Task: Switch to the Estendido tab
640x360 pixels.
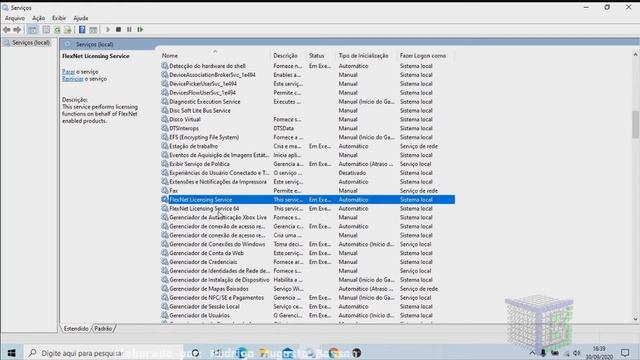Action: (x=76, y=329)
